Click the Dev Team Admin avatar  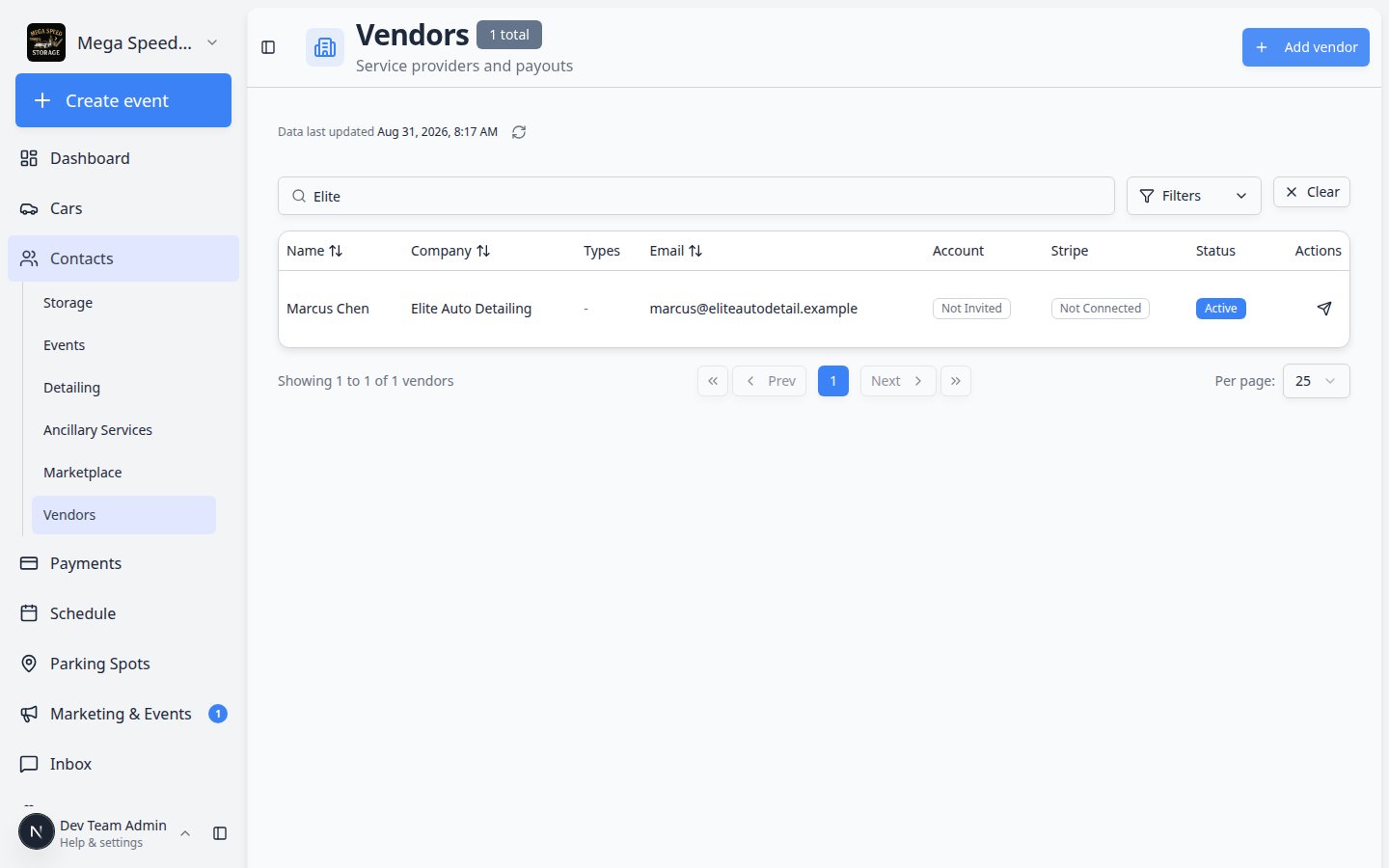pos(37,832)
